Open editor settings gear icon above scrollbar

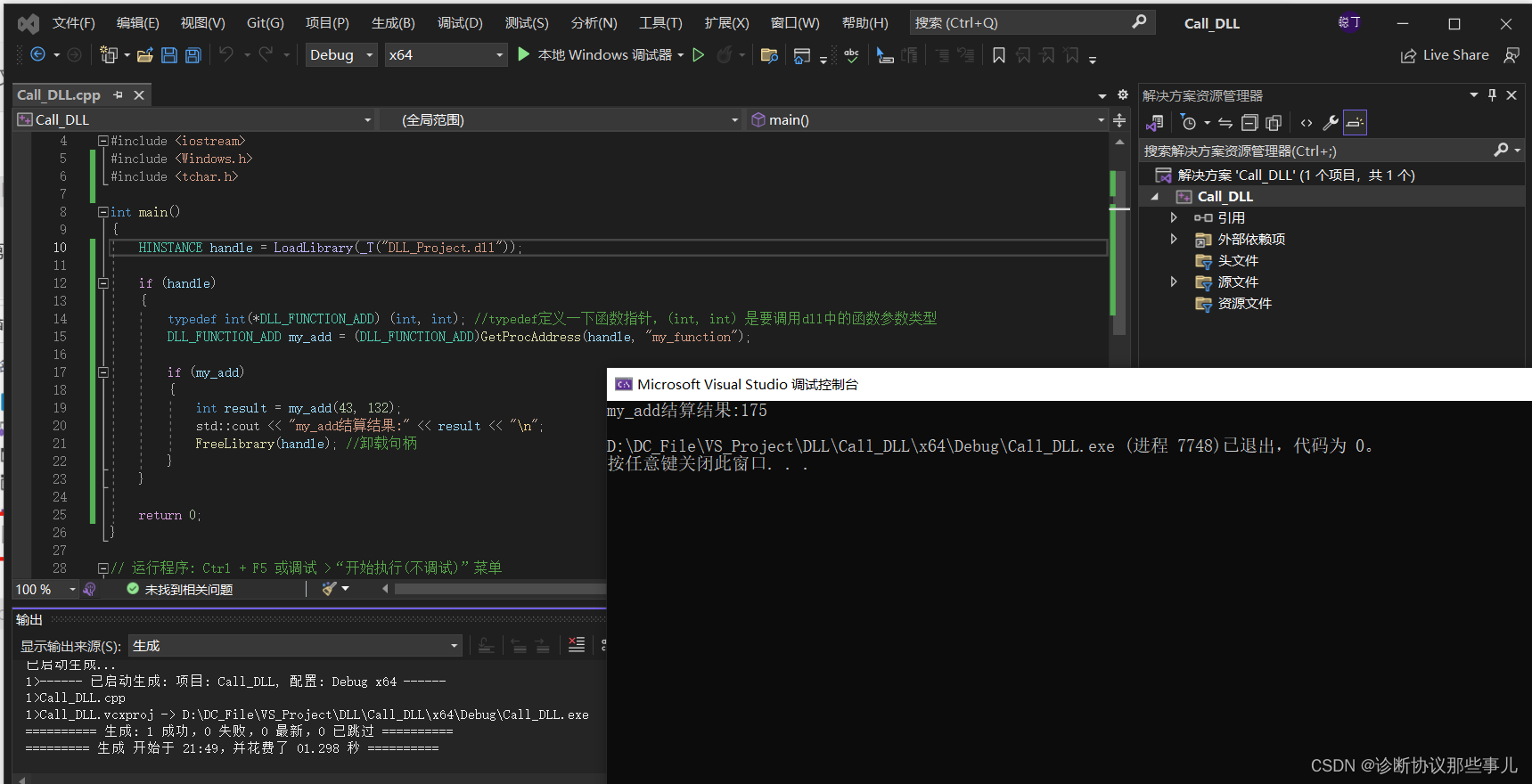coord(1123,94)
